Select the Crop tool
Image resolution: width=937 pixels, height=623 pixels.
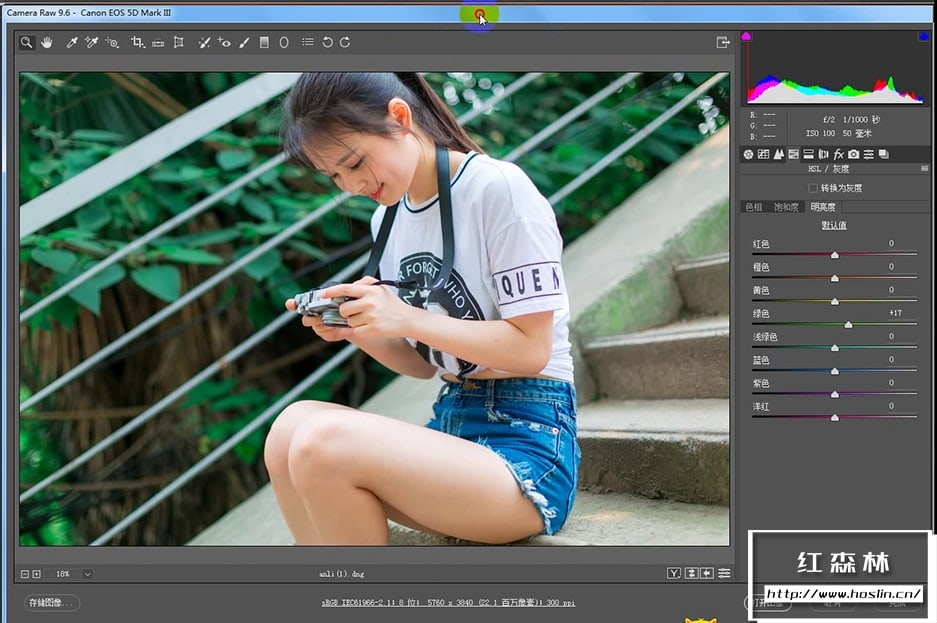[x=137, y=42]
